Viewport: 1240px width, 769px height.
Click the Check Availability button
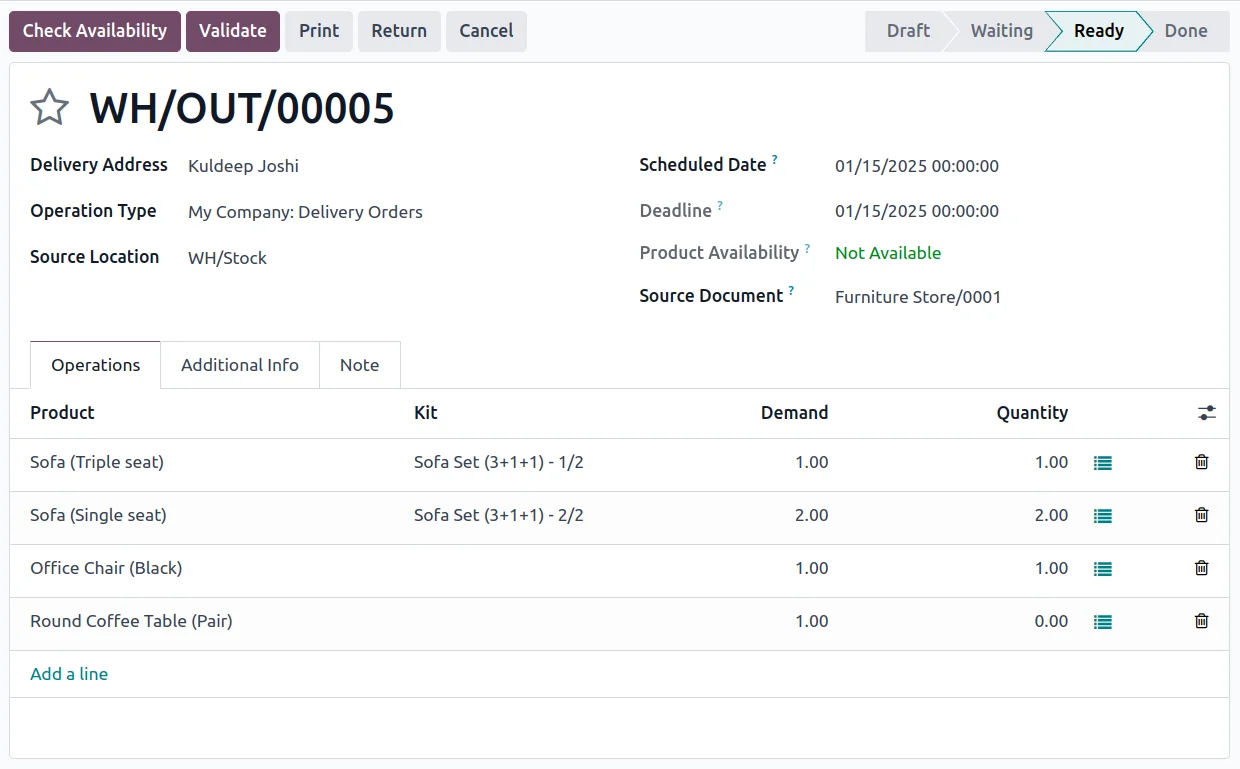click(95, 31)
